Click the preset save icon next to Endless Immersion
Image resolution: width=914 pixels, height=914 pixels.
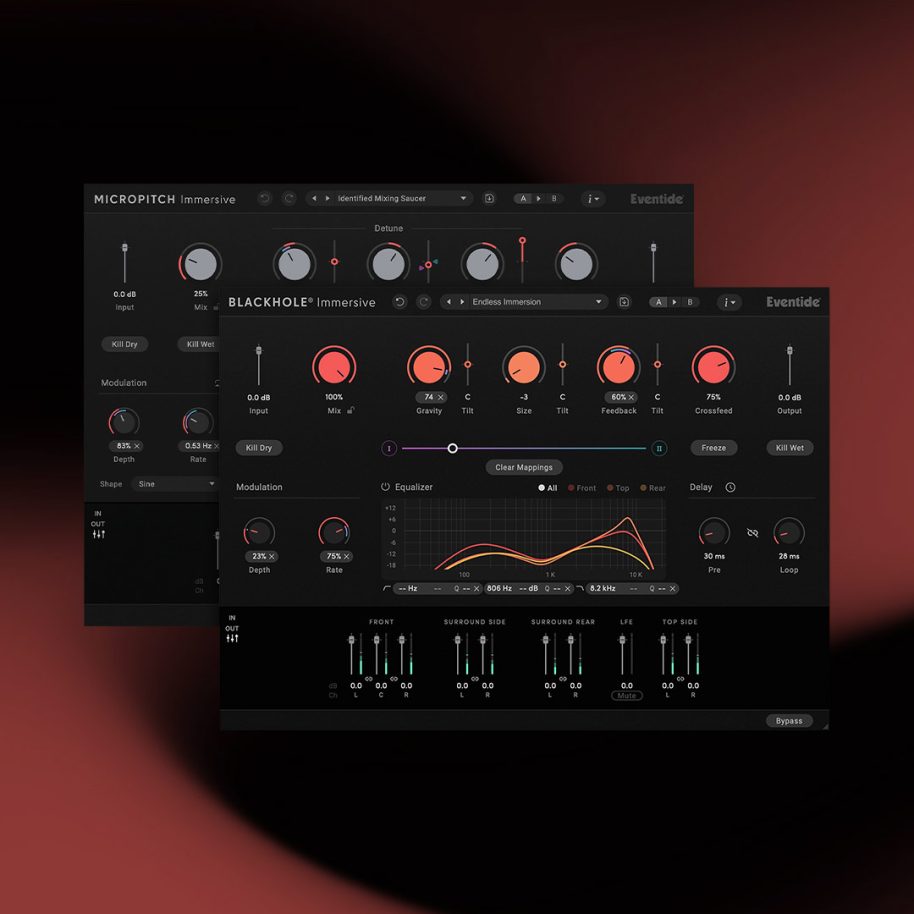click(x=624, y=301)
